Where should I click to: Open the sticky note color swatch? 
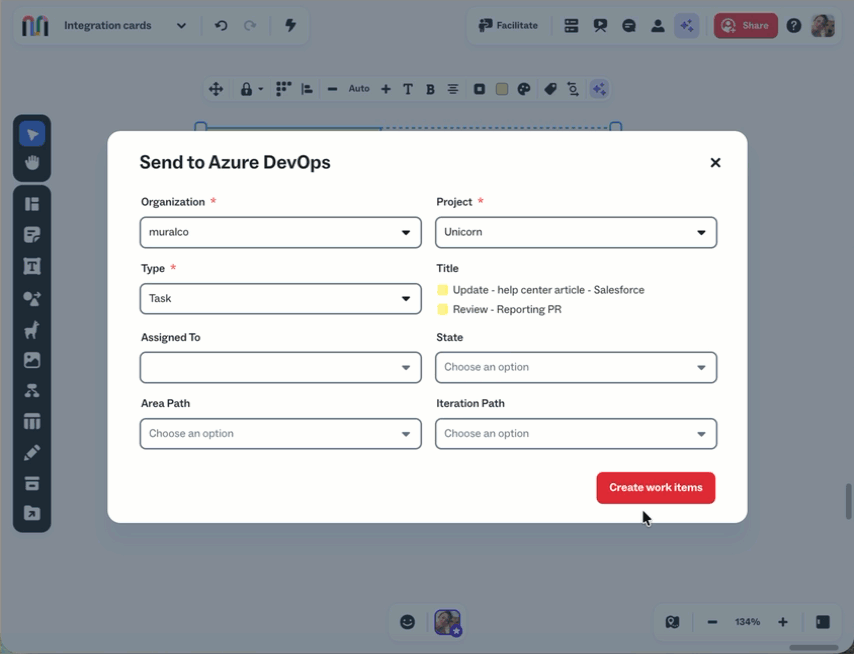502,89
